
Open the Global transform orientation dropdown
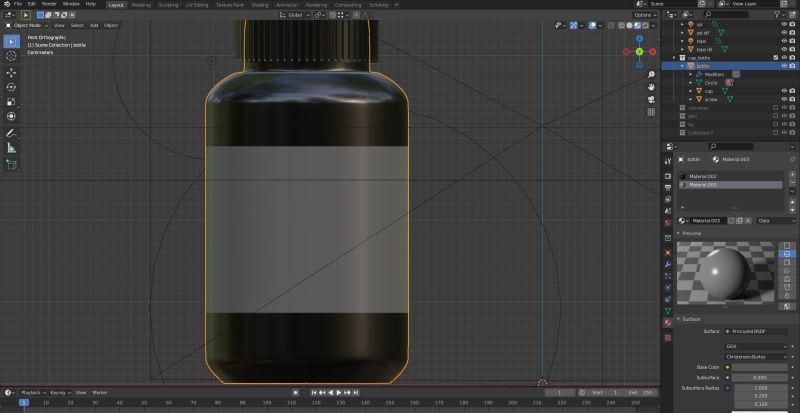(x=295, y=15)
